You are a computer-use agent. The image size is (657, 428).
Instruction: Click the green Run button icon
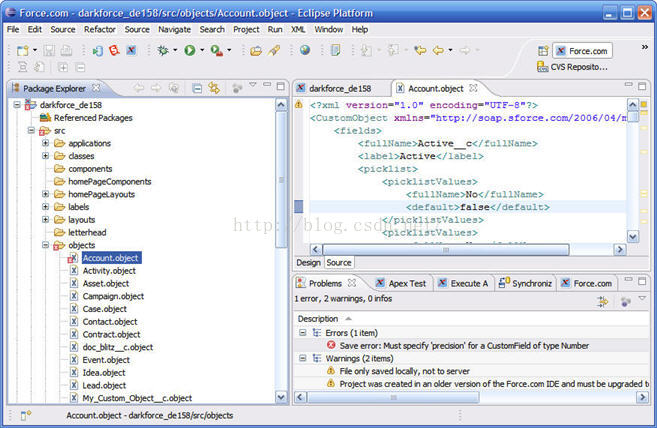pos(190,50)
